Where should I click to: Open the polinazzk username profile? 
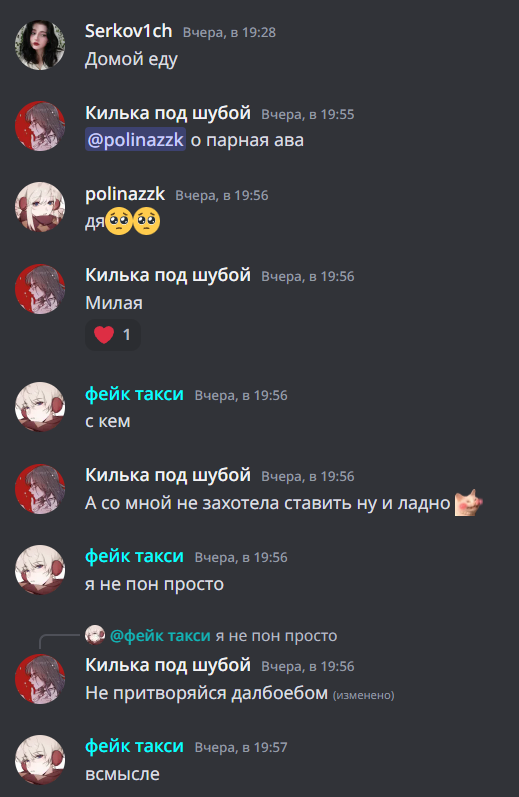125,194
